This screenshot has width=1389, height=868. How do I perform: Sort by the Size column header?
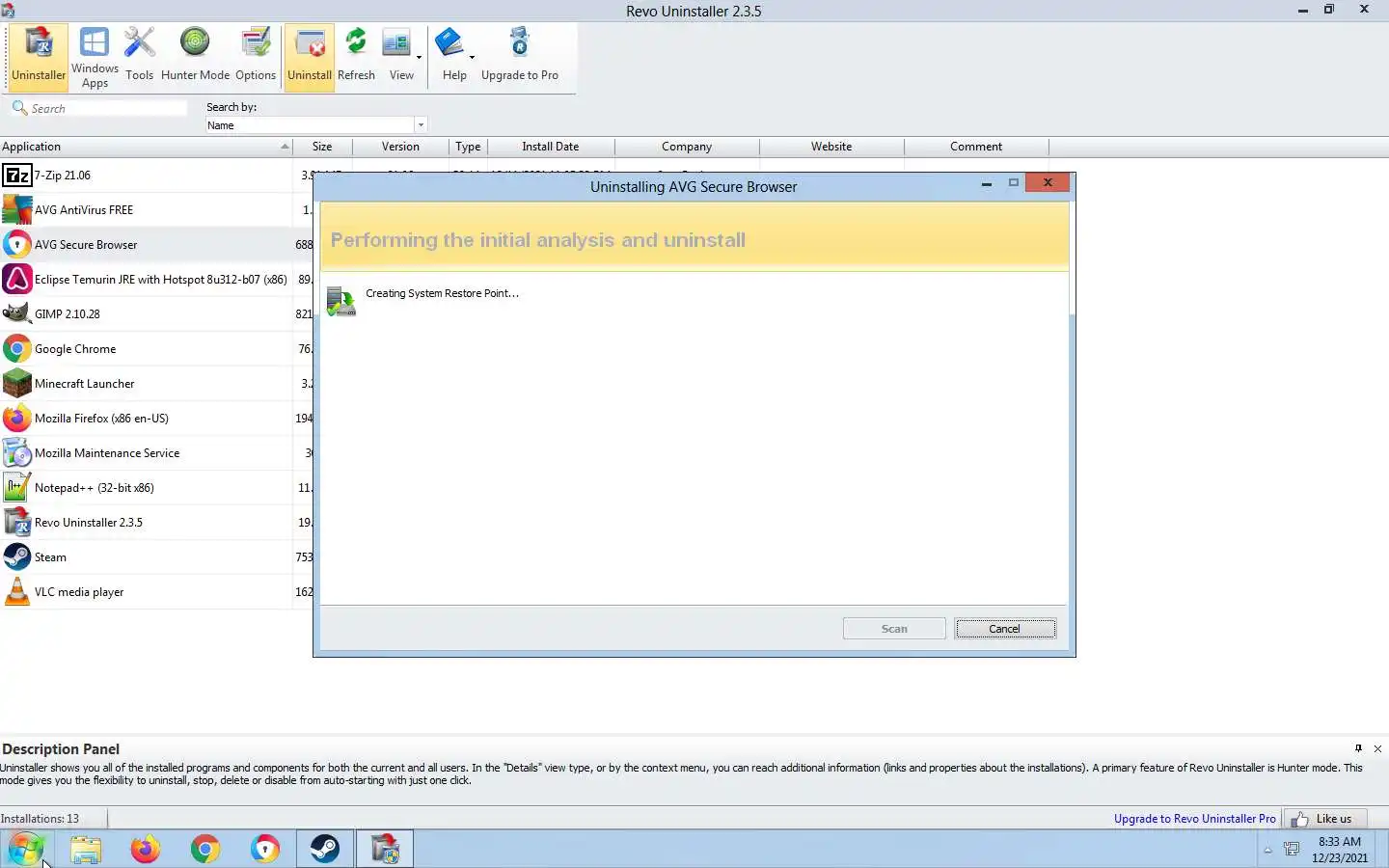pyautogui.click(x=322, y=147)
